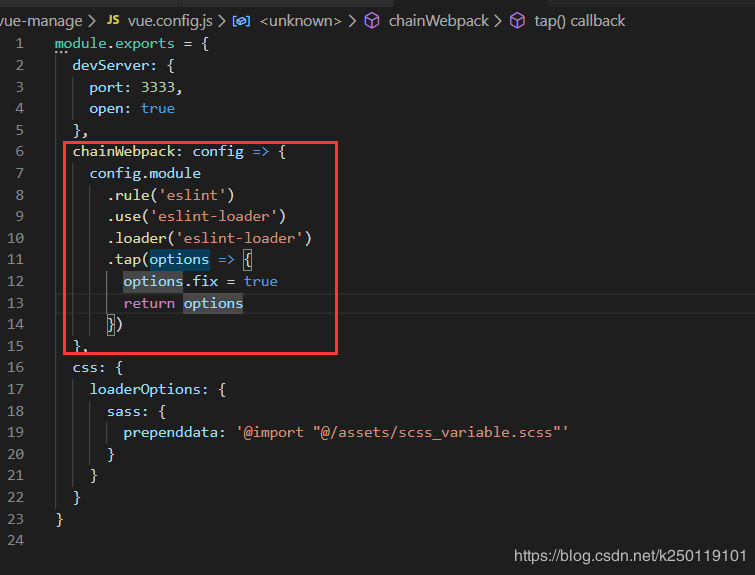
Task: Click the highlighted options parameter in .tap(
Action: click(179, 259)
